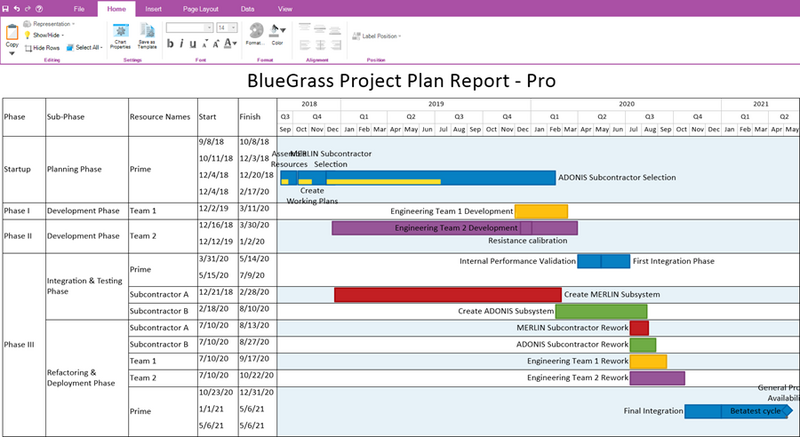Open the Label Position dropdown
This screenshot has width=800, height=437.
377,36
